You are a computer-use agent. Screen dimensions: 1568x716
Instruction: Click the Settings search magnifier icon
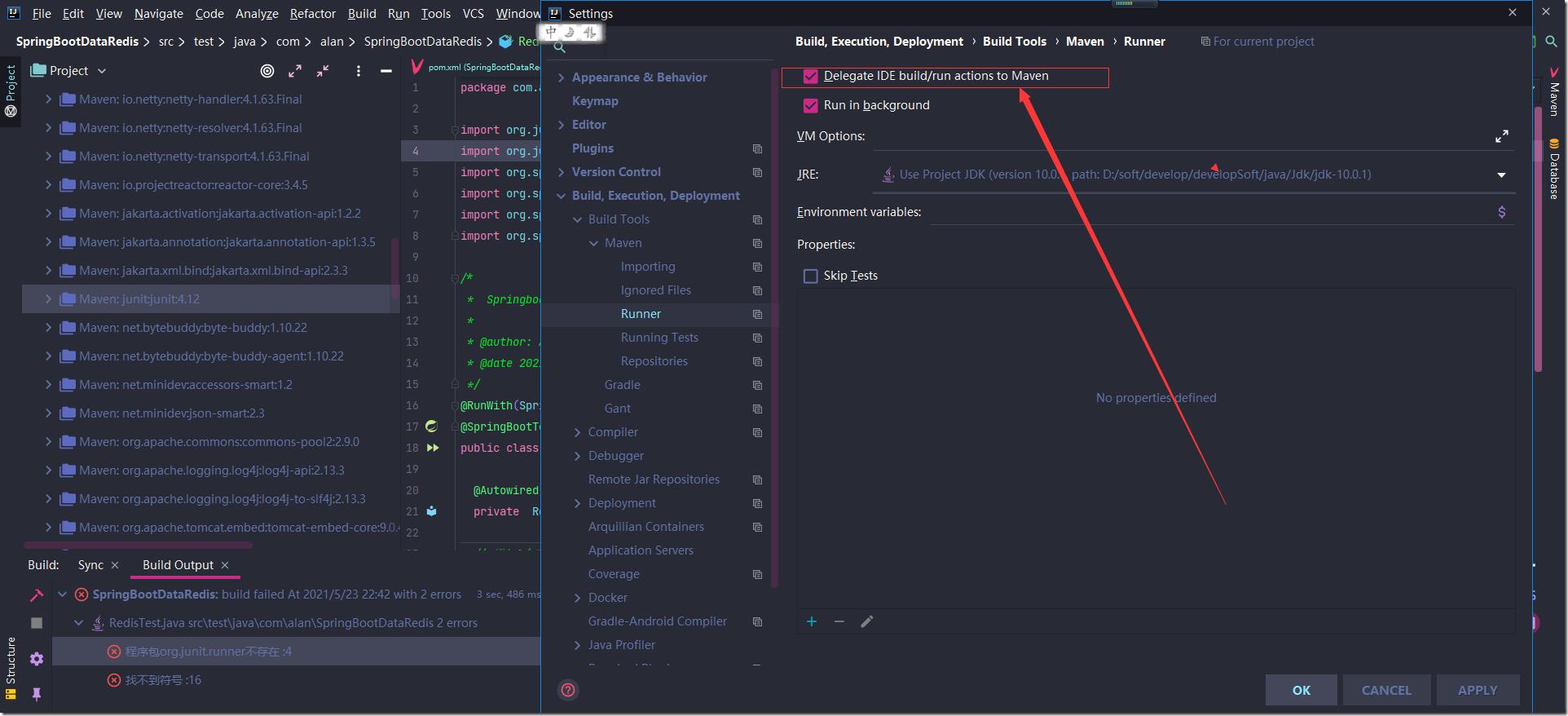pos(560,47)
